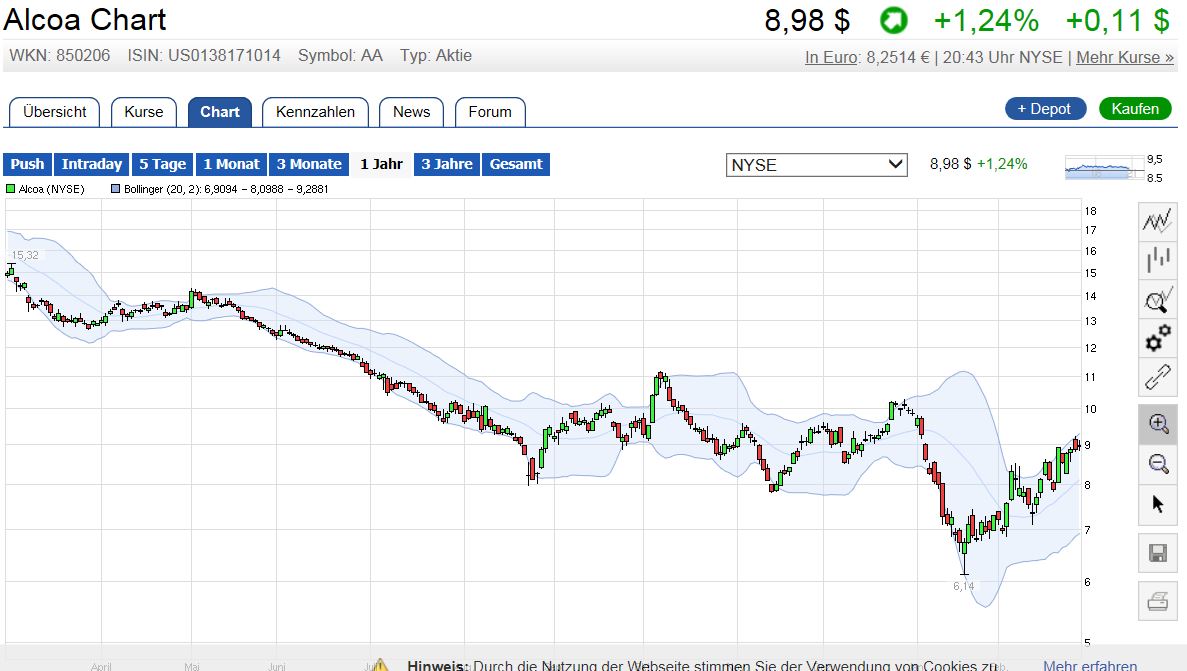Open the In Euro link

coord(830,58)
